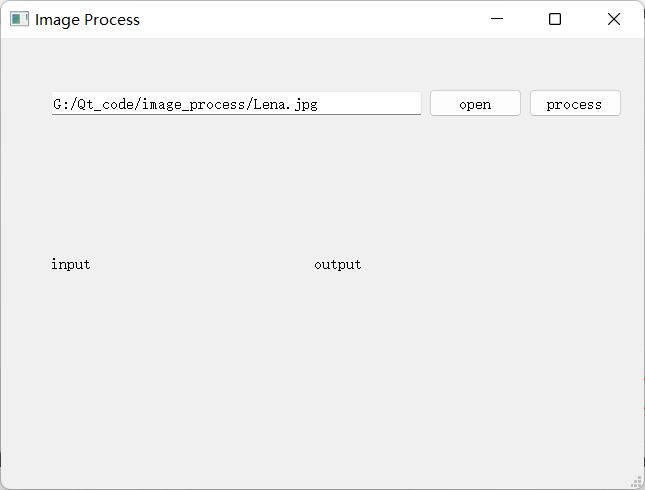Focus the file path text field
This screenshot has width=645, height=490.
point(236,103)
